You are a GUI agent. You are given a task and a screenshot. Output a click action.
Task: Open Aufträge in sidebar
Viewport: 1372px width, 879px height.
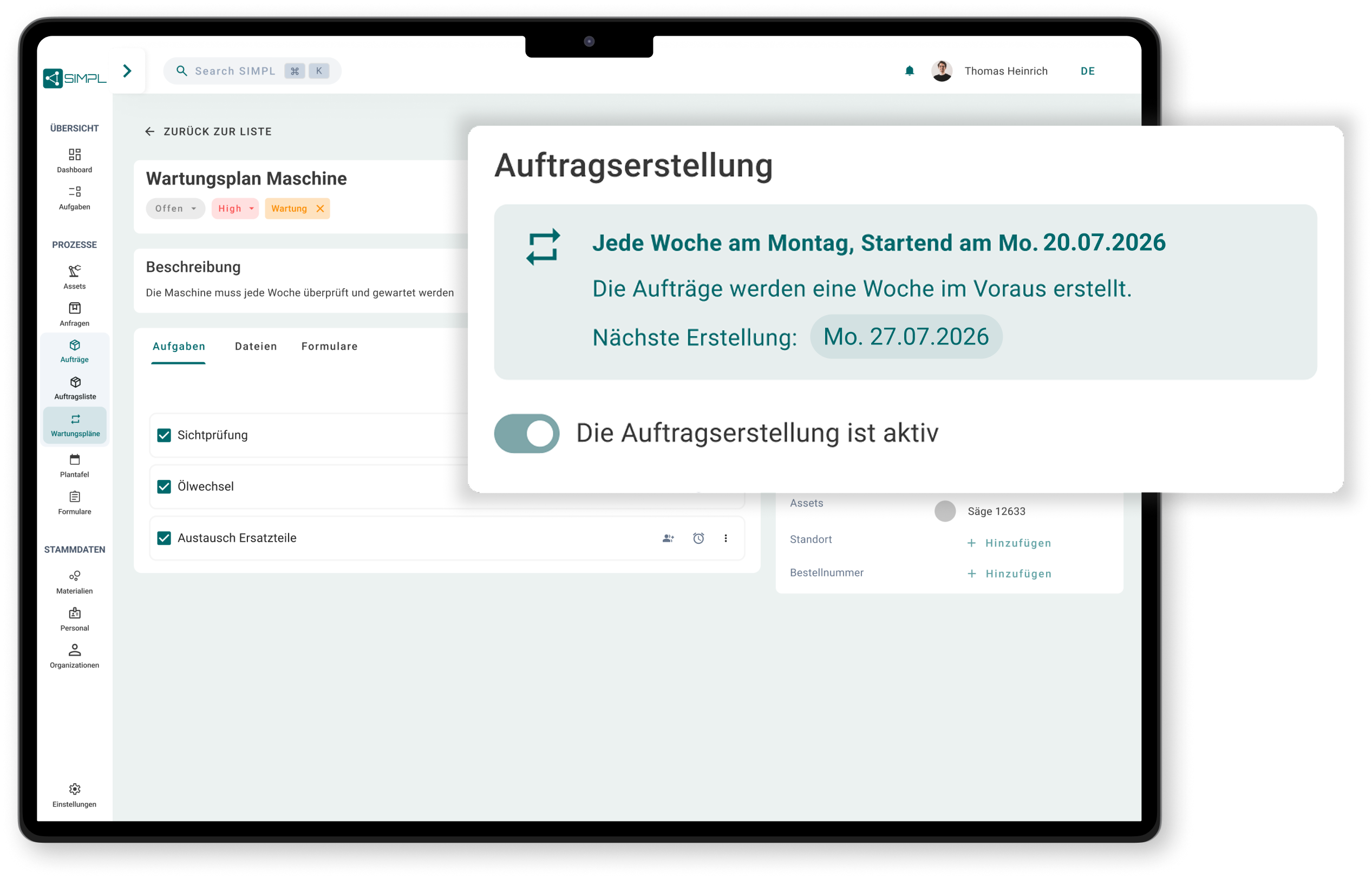coord(74,351)
